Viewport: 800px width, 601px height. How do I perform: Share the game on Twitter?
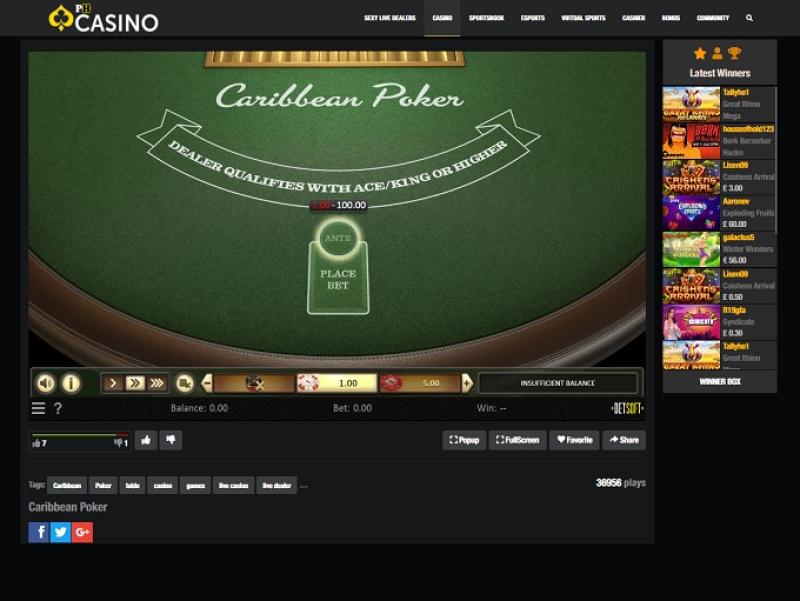[x=60, y=532]
